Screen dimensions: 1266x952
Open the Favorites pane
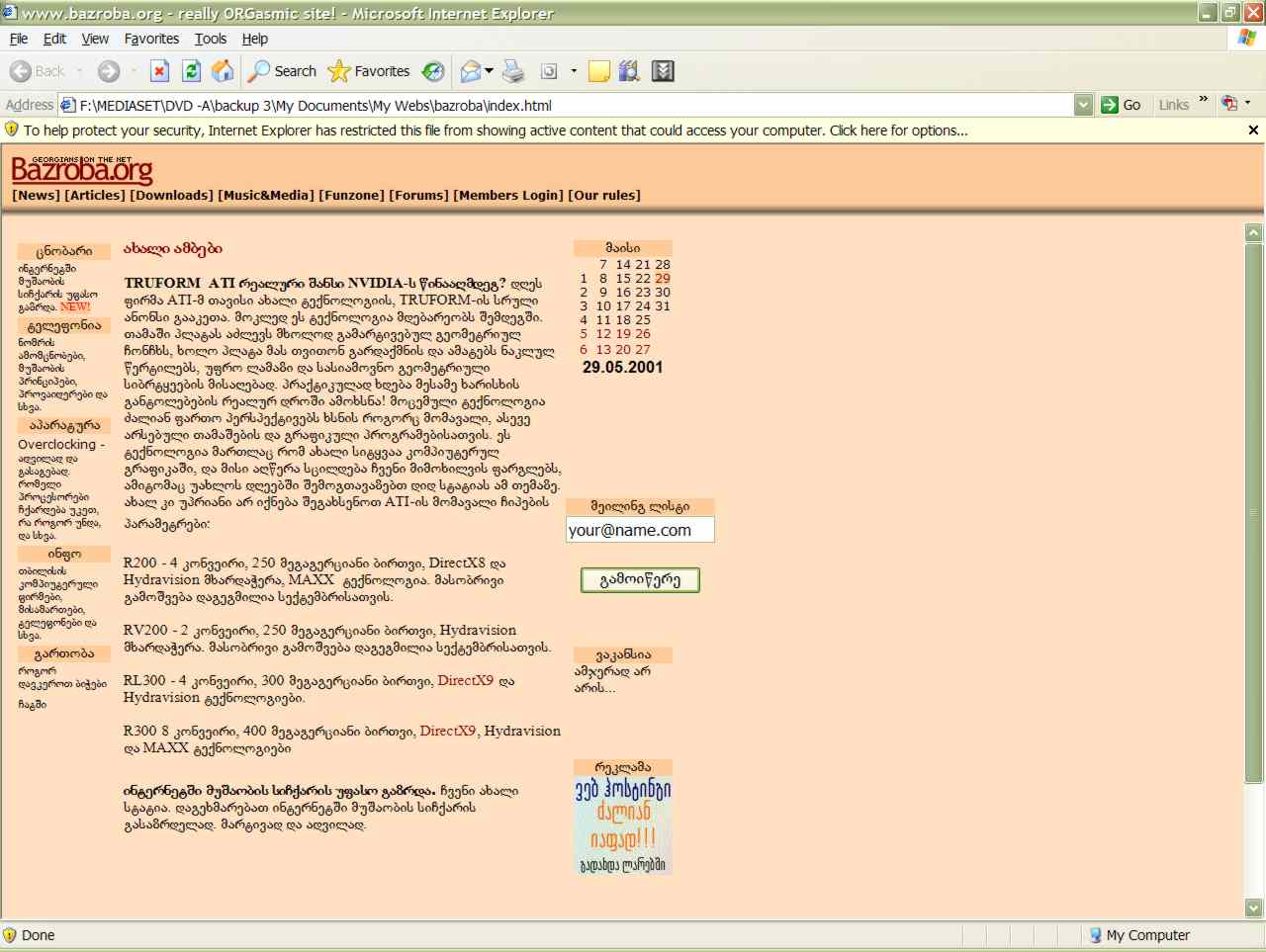[369, 71]
